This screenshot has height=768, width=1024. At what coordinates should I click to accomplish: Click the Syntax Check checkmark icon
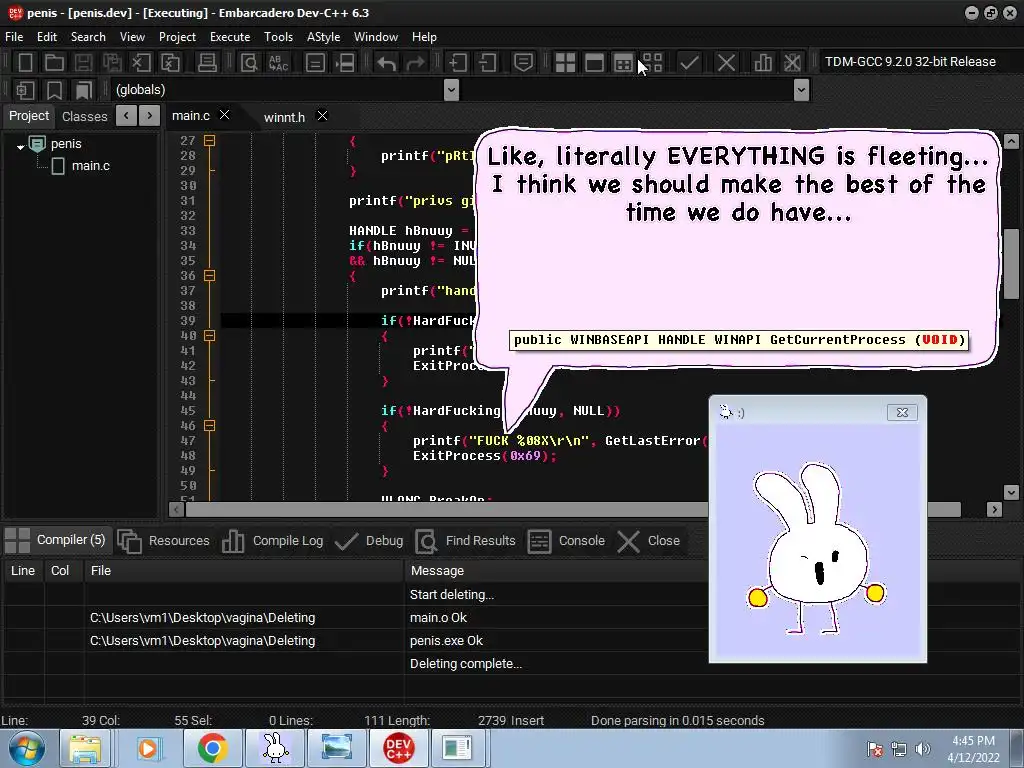click(x=689, y=62)
